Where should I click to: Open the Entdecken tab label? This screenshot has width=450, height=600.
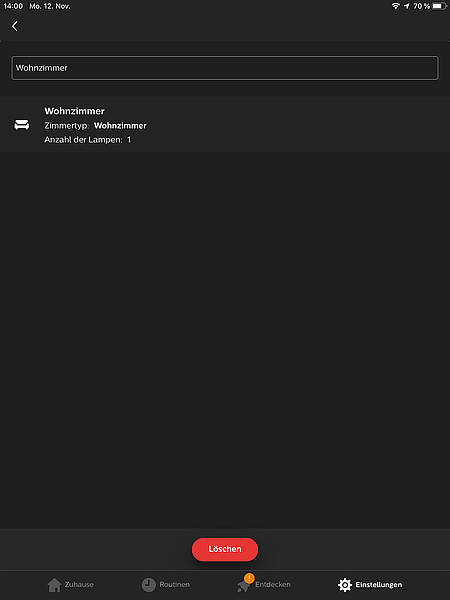273,584
